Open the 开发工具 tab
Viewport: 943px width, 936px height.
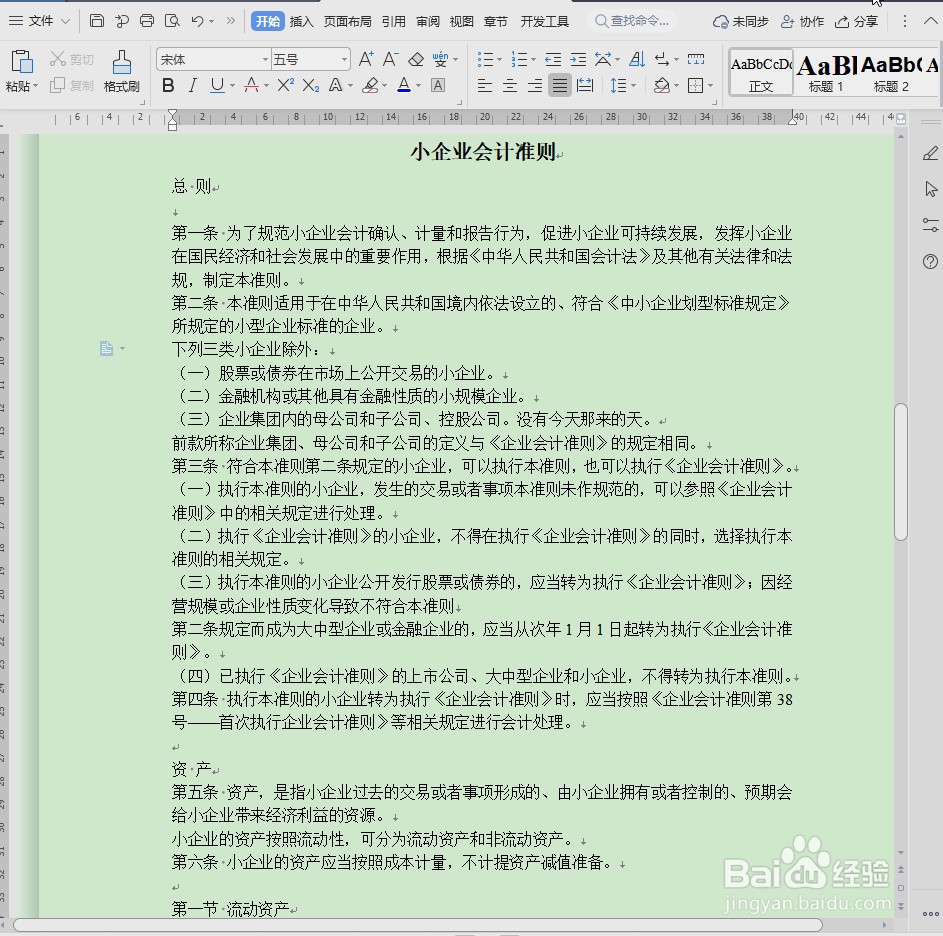[544, 22]
